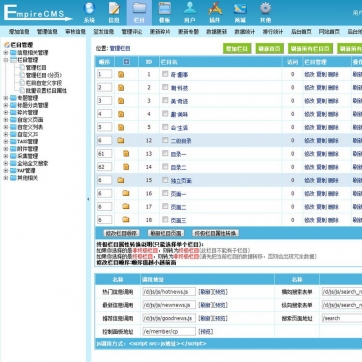Click the folder icon in ID 15 row
This screenshot has height=362, width=362.
click(x=121, y=180)
